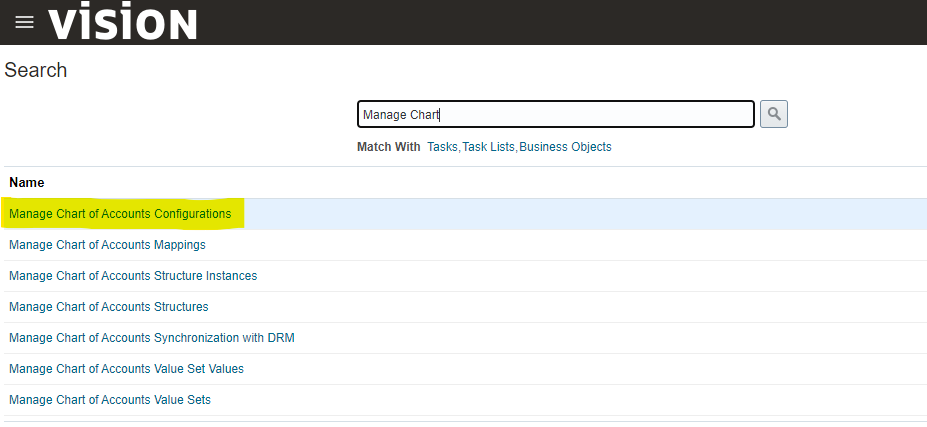Select the Business Objects match filter
This screenshot has height=427, width=927.
coord(565,147)
